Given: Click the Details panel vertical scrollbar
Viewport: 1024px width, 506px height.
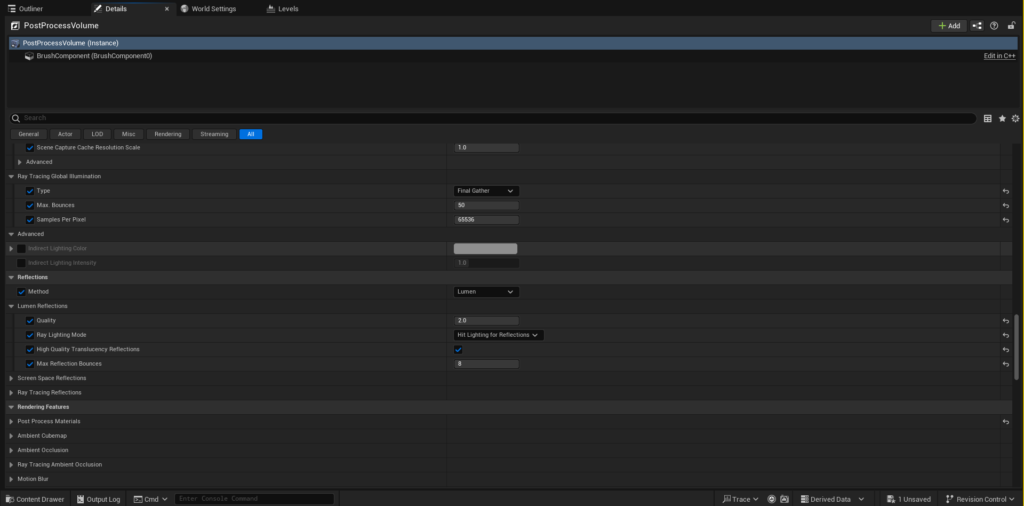Looking at the screenshot, I should click(x=1016, y=346).
